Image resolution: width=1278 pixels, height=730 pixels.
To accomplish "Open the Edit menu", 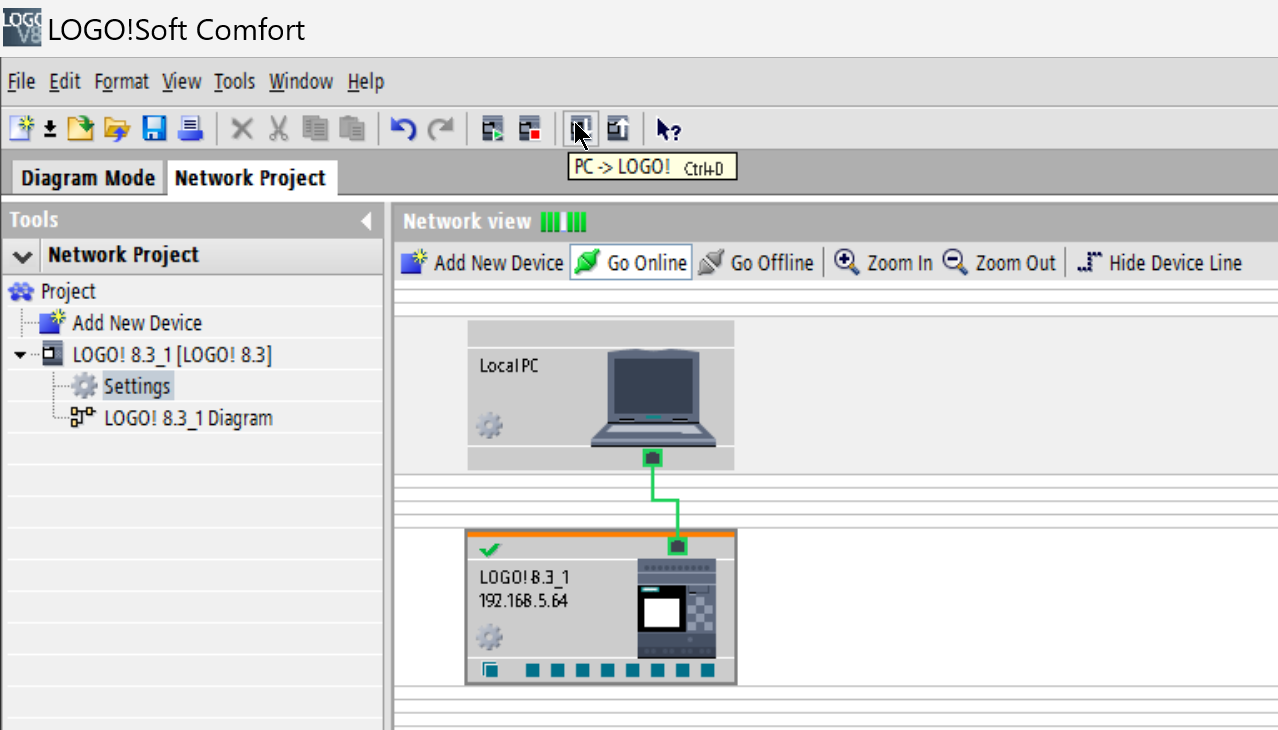I will [65, 82].
